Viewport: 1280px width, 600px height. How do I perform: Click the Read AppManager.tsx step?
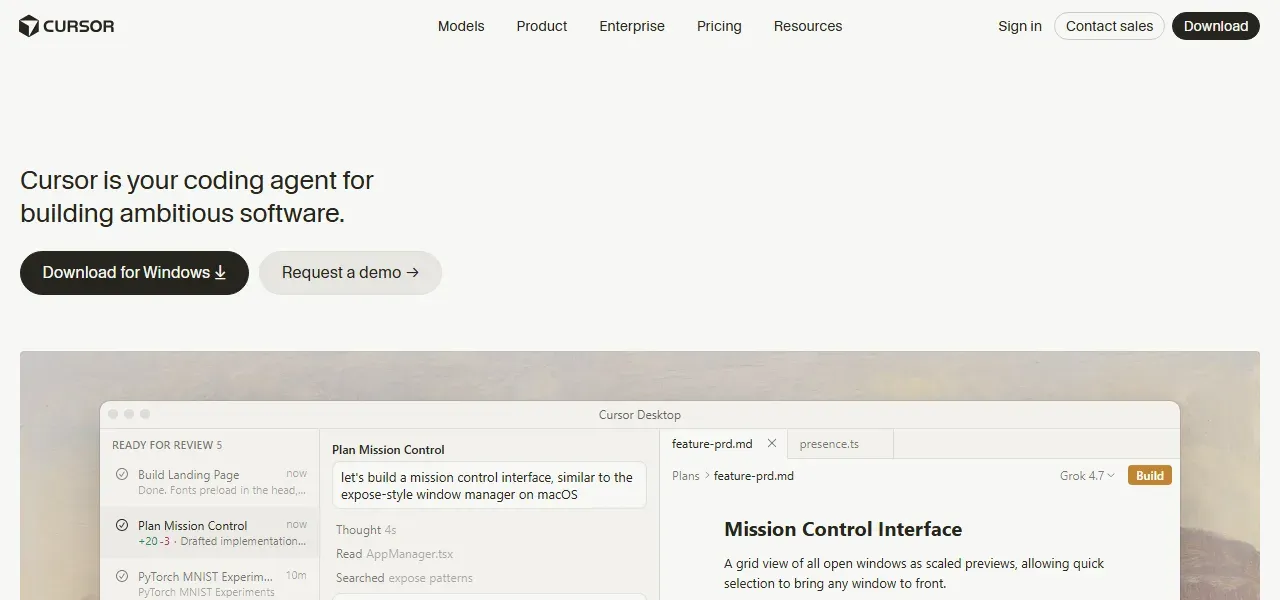tap(395, 554)
